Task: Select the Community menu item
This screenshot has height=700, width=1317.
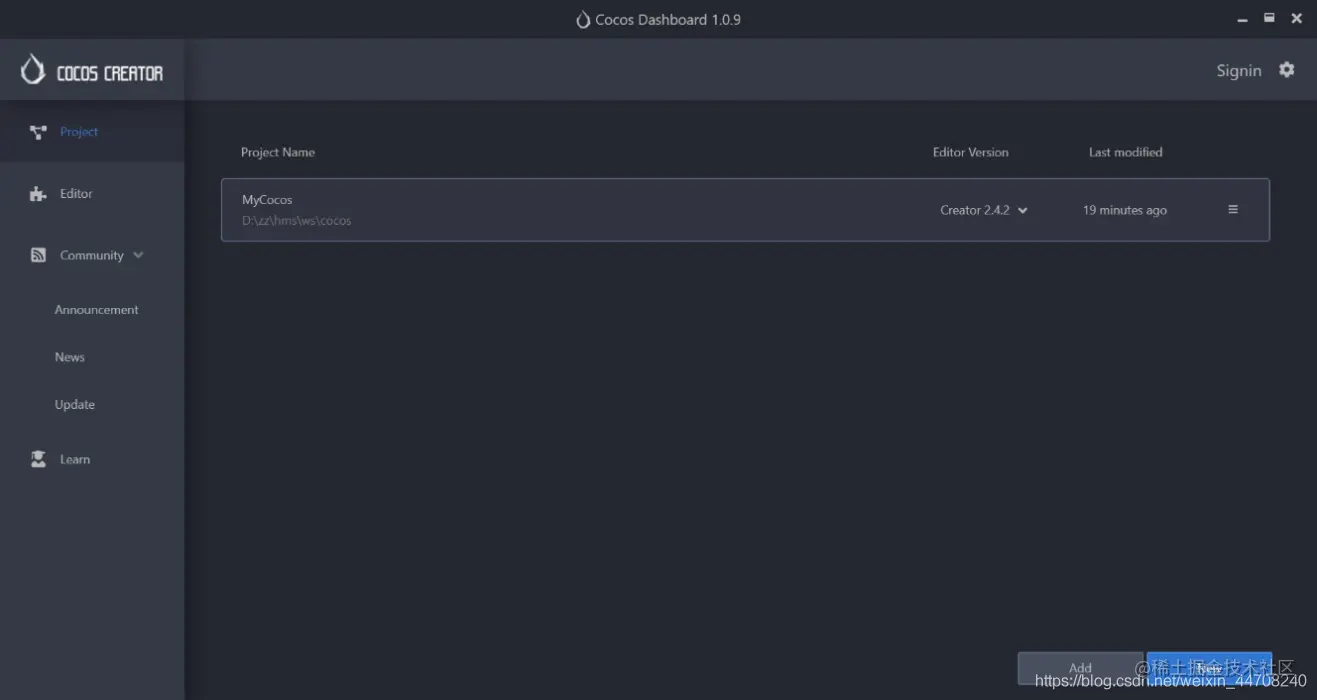Action: (x=92, y=255)
